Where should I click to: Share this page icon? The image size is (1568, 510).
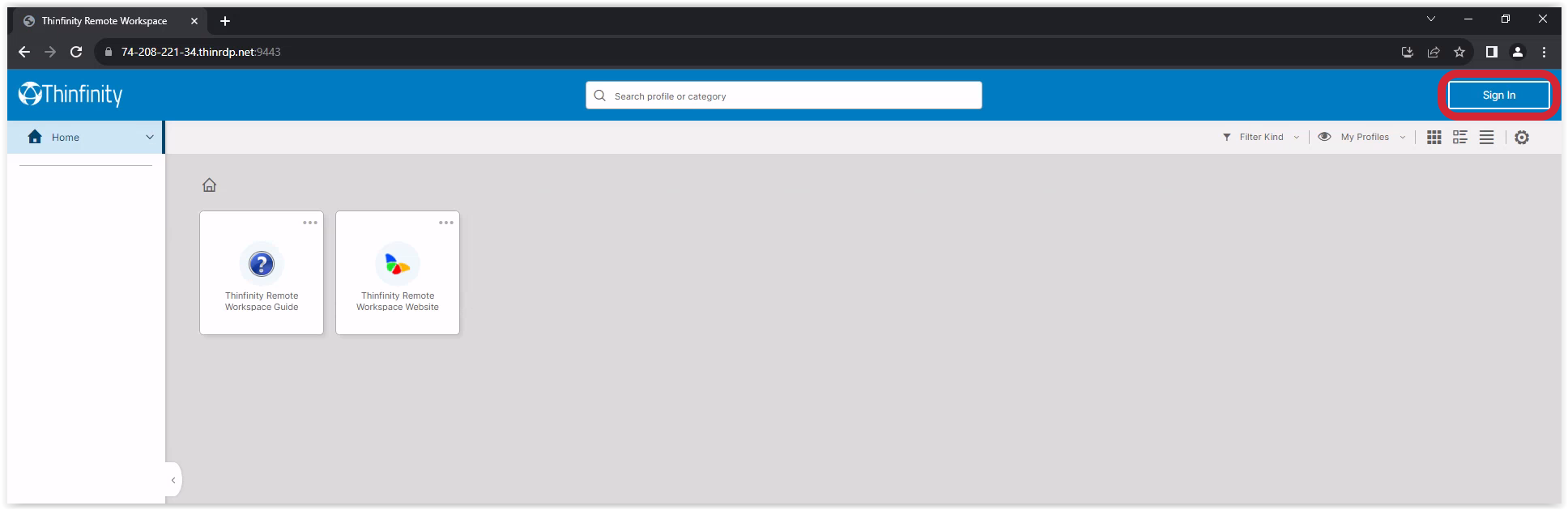click(1434, 52)
